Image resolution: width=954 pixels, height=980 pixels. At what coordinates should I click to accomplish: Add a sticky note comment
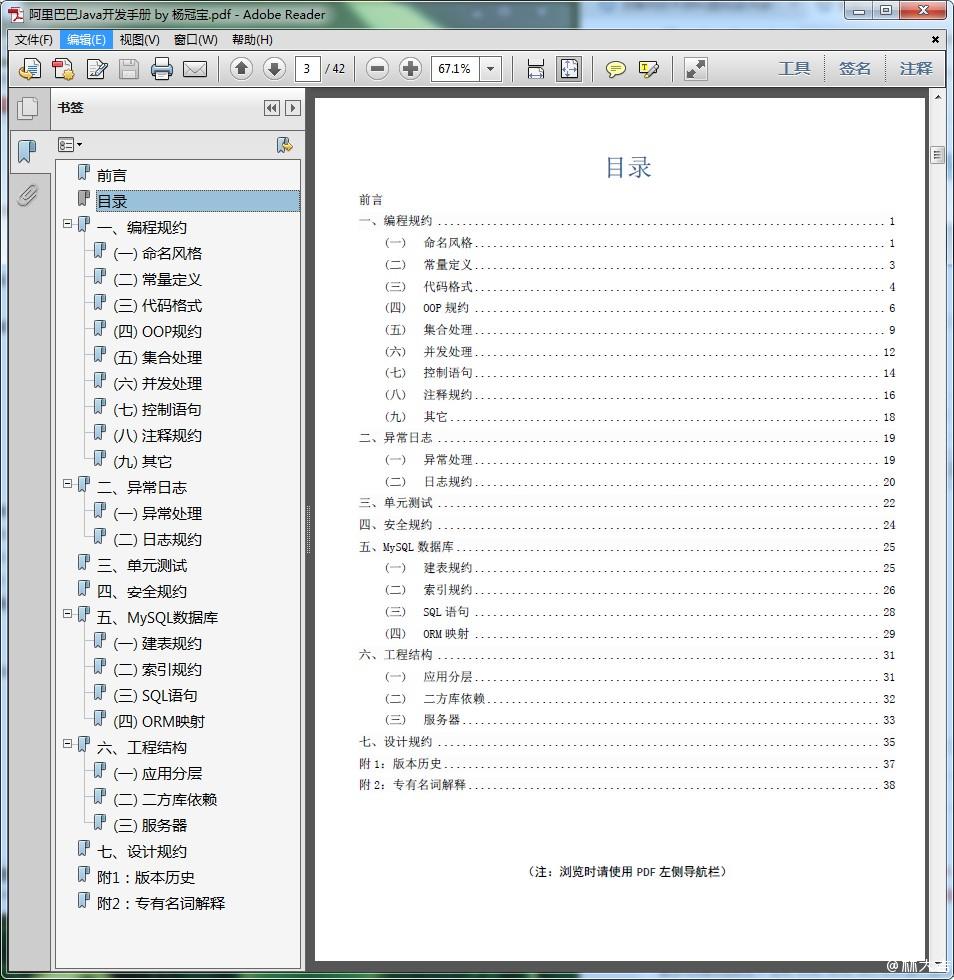click(615, 69)
